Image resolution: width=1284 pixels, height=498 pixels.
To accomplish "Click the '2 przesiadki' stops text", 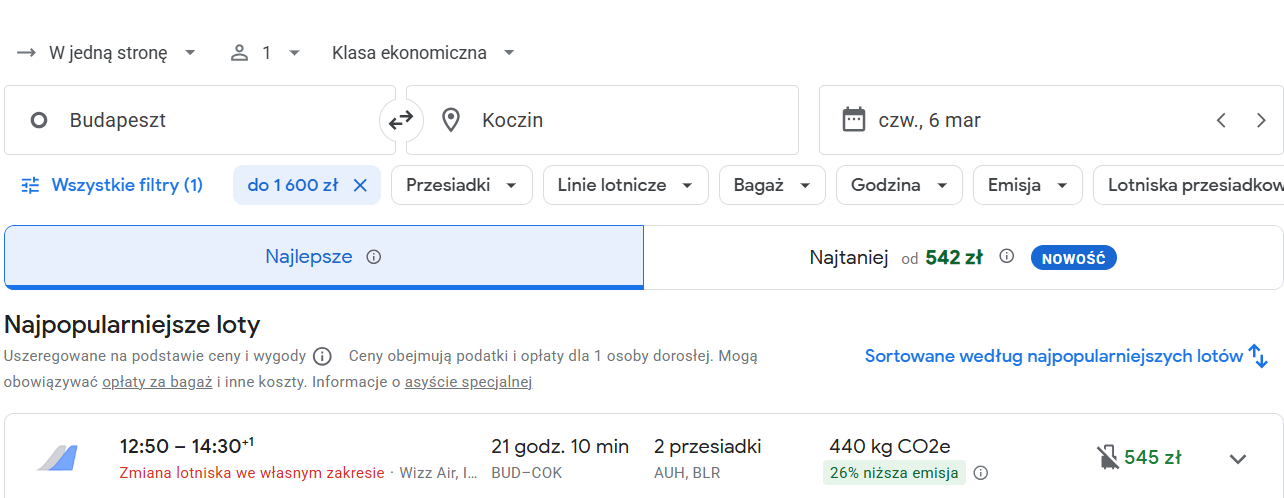I will (x=708, y=446).
